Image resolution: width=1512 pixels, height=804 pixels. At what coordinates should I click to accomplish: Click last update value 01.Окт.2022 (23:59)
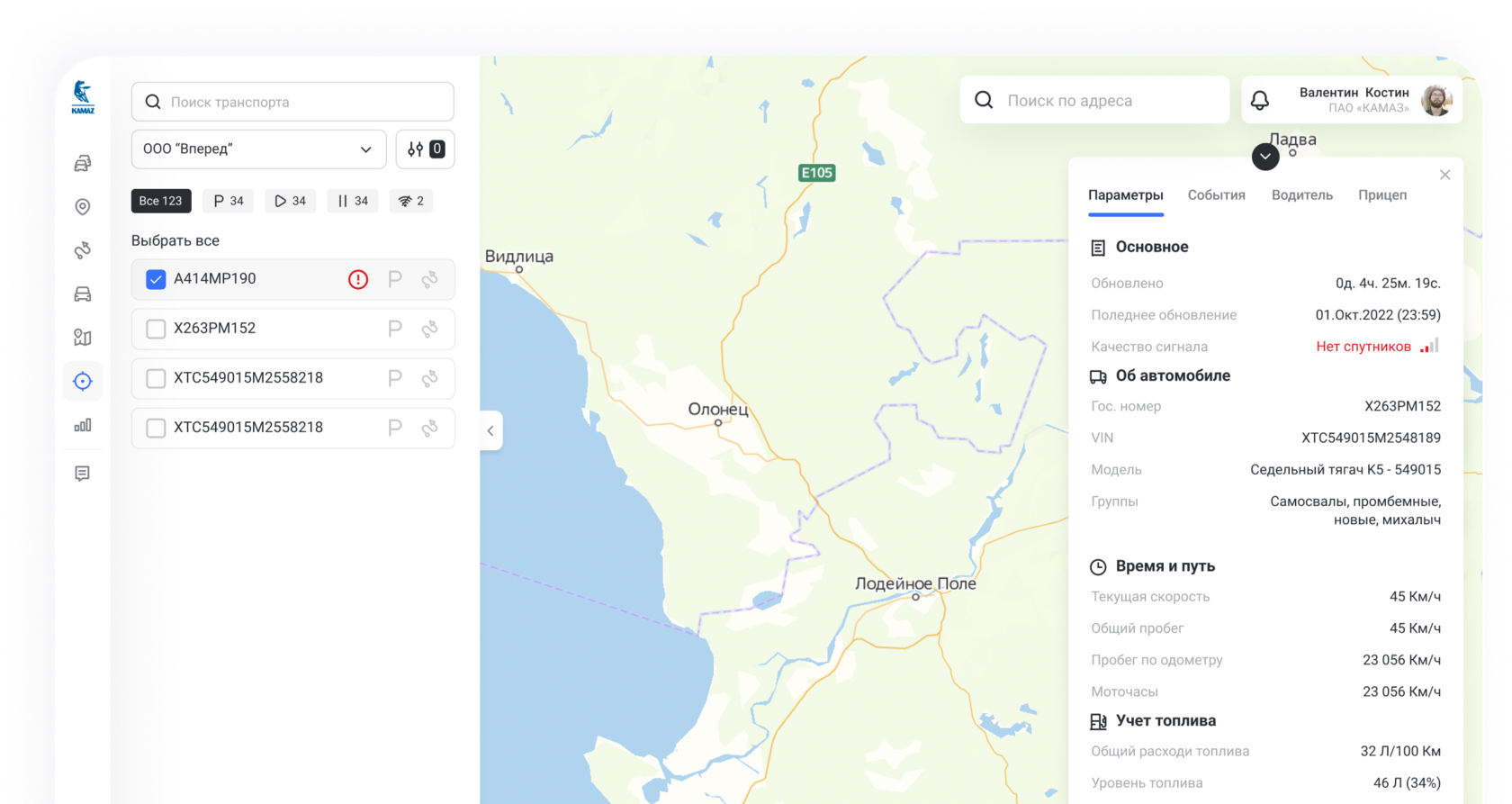[1378, 315]
